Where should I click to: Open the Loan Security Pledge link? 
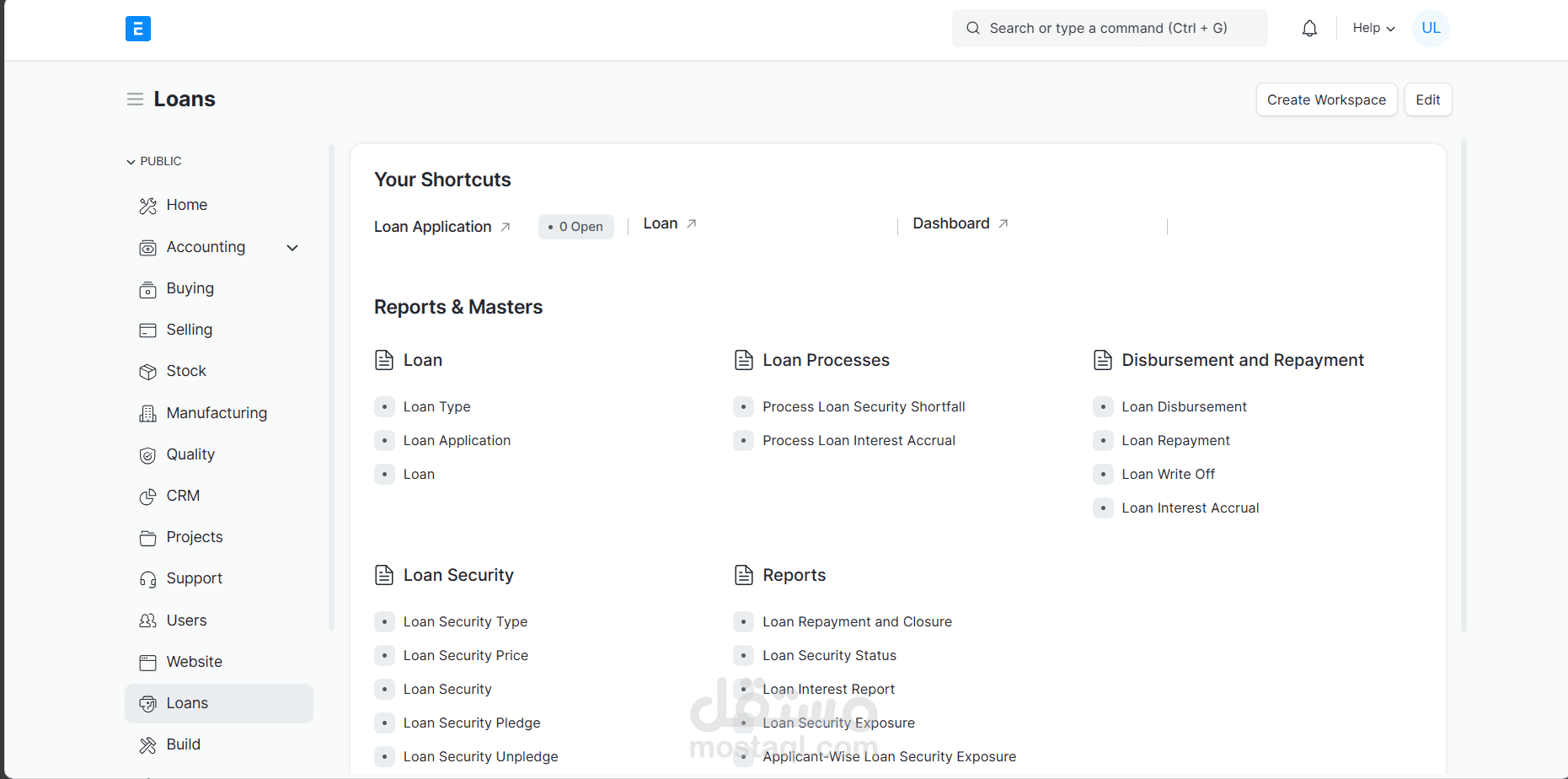472,723
